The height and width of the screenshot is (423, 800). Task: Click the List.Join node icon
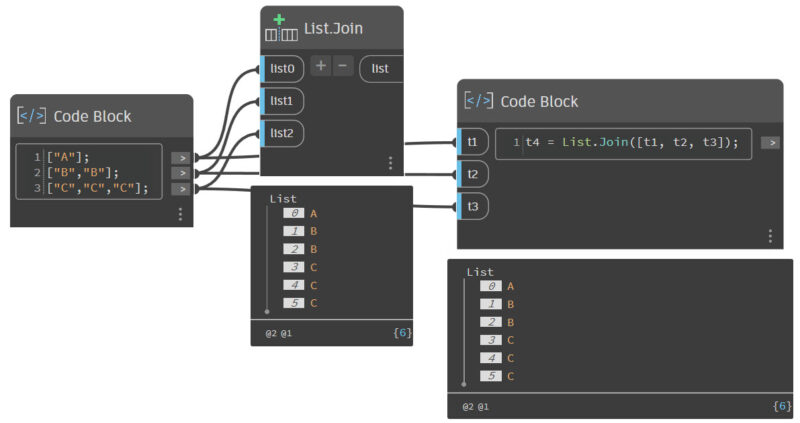[281, 28]
